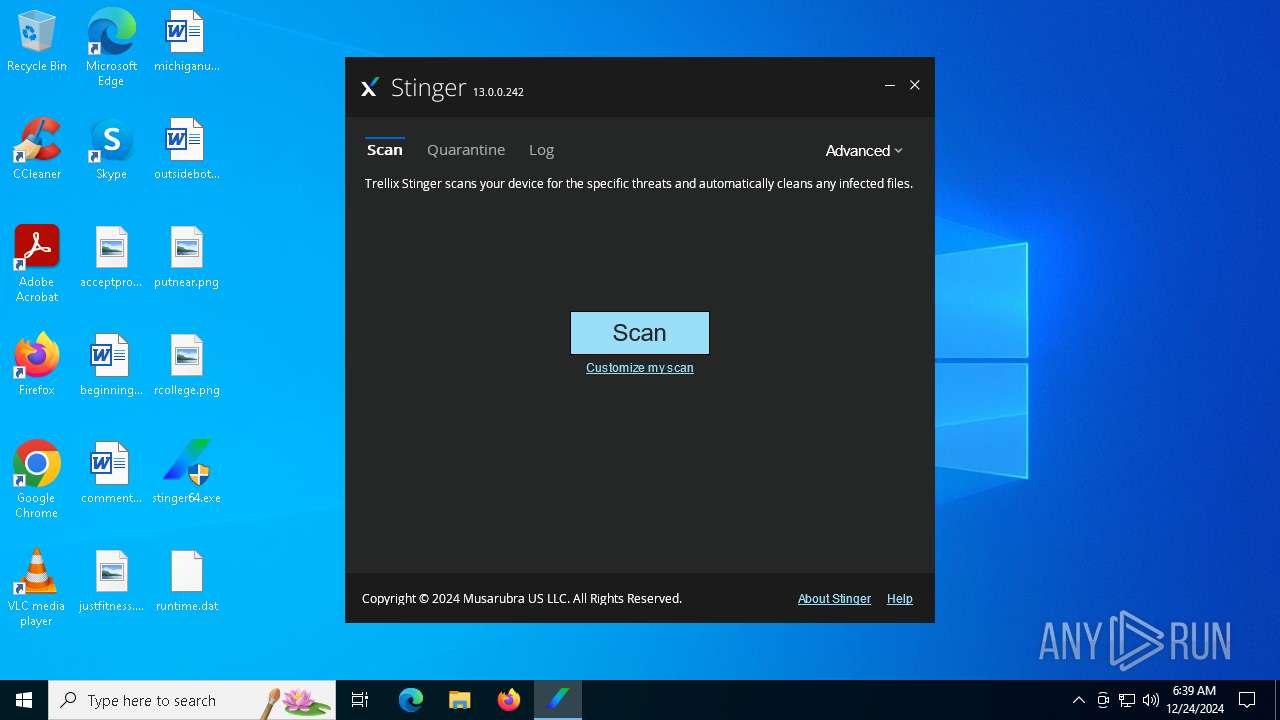This screenshot has width=1280, height=720.
Task: Select the Skype desktop shortcut
Action: [x=111, y=150]
